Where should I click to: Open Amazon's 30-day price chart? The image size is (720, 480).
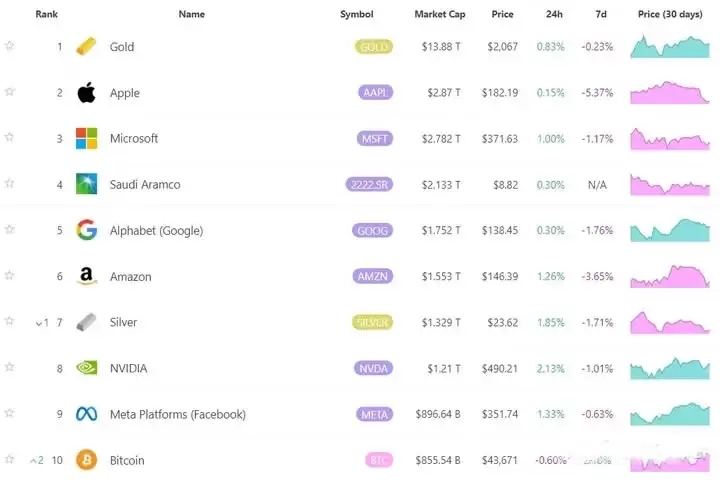pyautogui.click(x=669, y=276)
